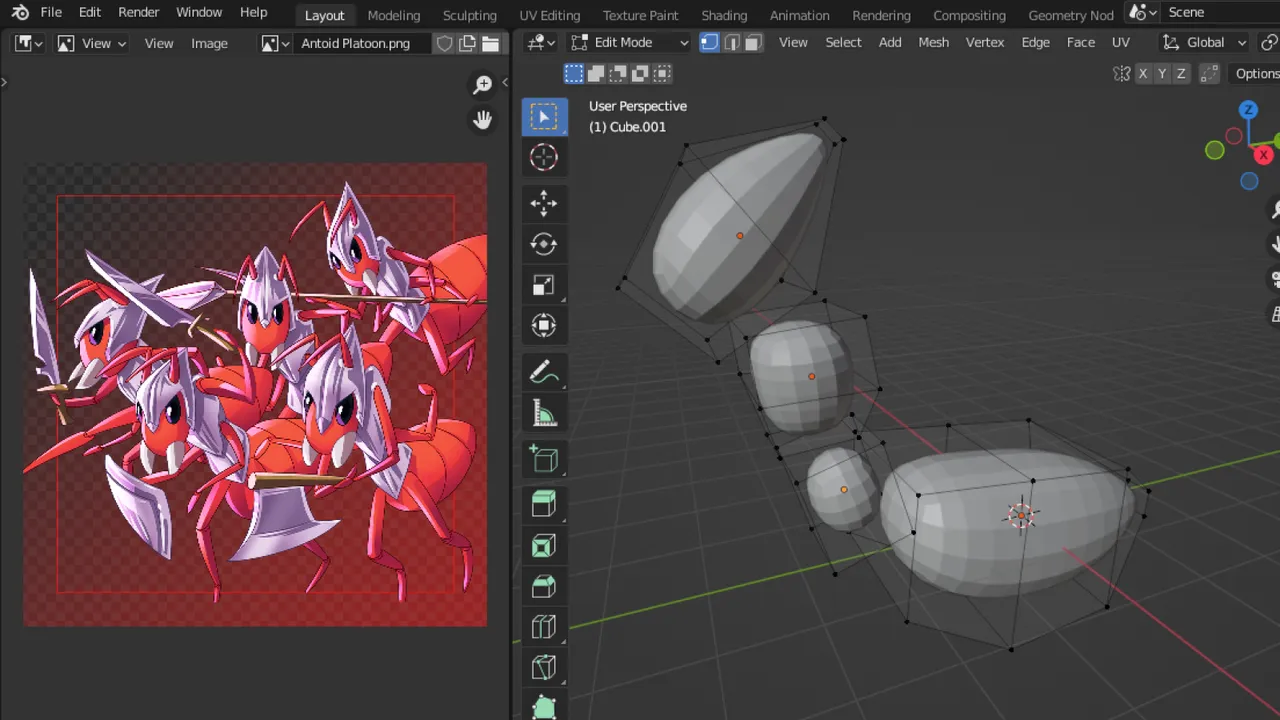Open the image editor View mode dropdown
1280x720 pixels.
pyautogui.click(x=92, y=43)
